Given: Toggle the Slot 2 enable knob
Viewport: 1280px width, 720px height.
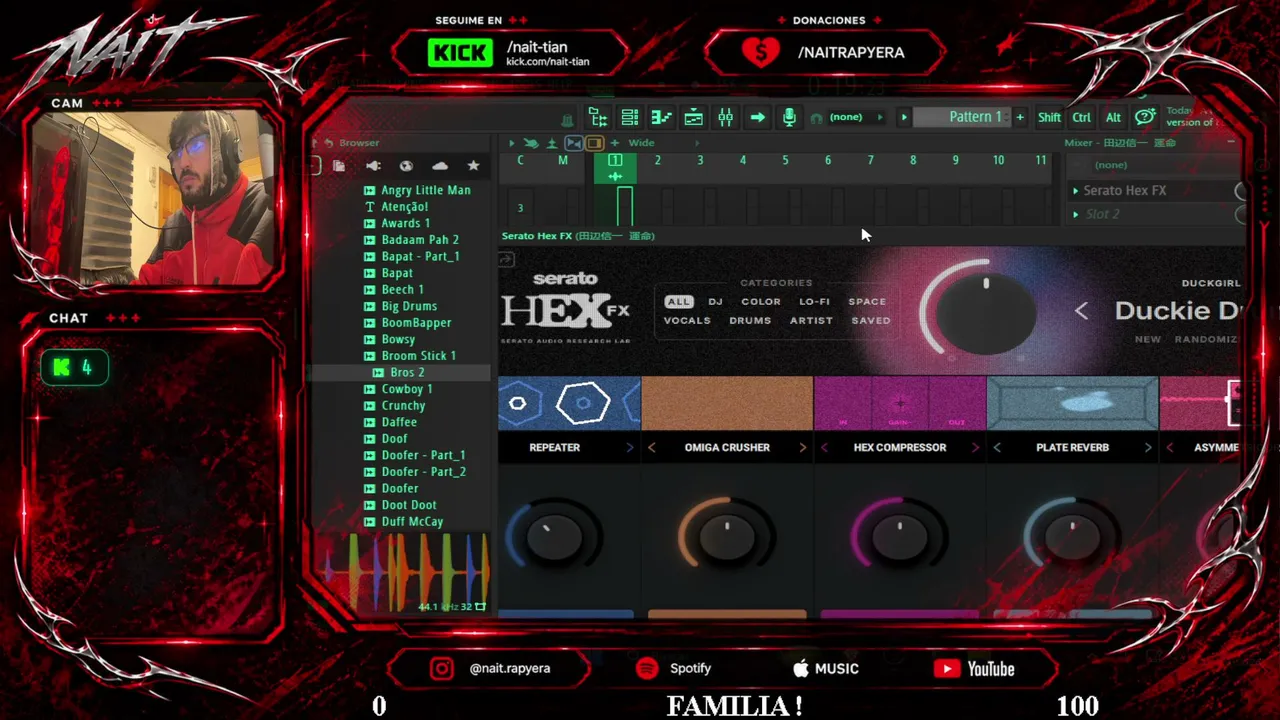Looking at the screenshot, I should point(1241,214).
